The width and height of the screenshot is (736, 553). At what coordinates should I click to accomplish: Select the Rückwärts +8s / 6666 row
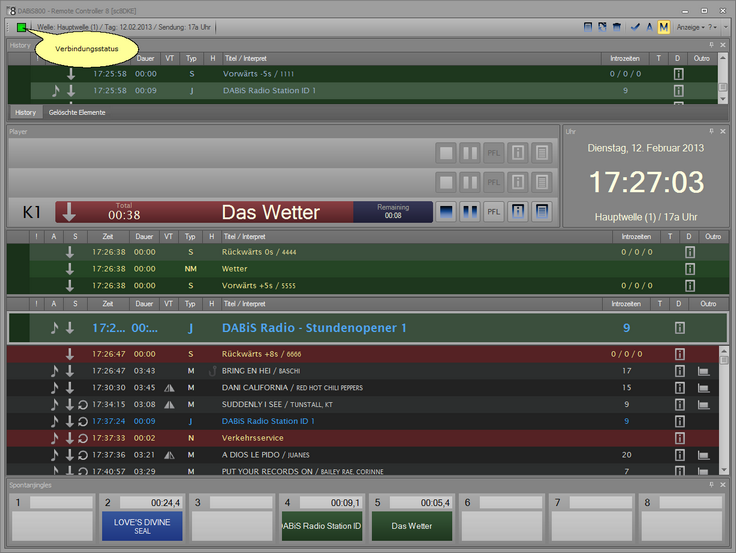pyautogui.click(x=362, y=354)
